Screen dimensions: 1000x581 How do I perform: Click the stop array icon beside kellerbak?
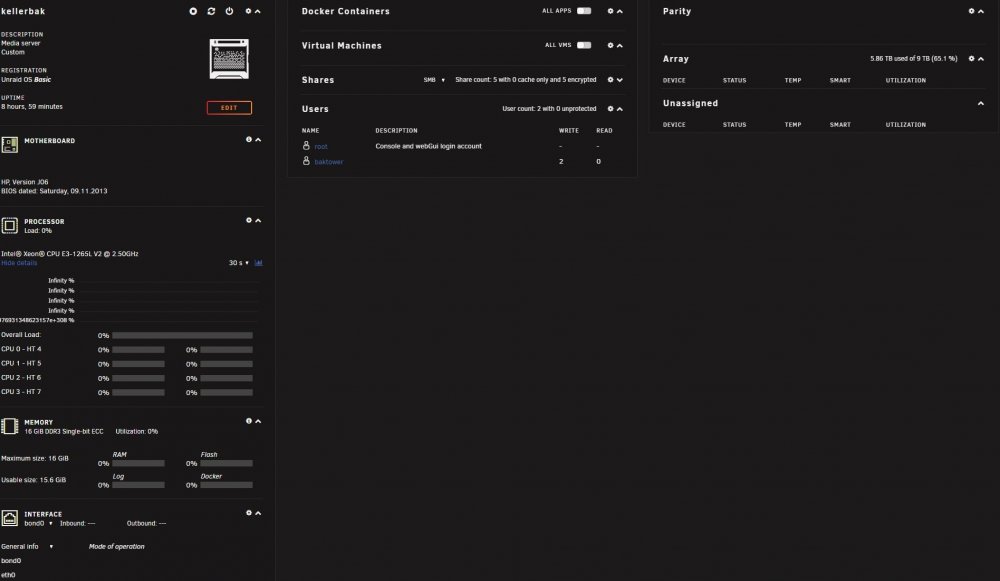tap(193, 11)
